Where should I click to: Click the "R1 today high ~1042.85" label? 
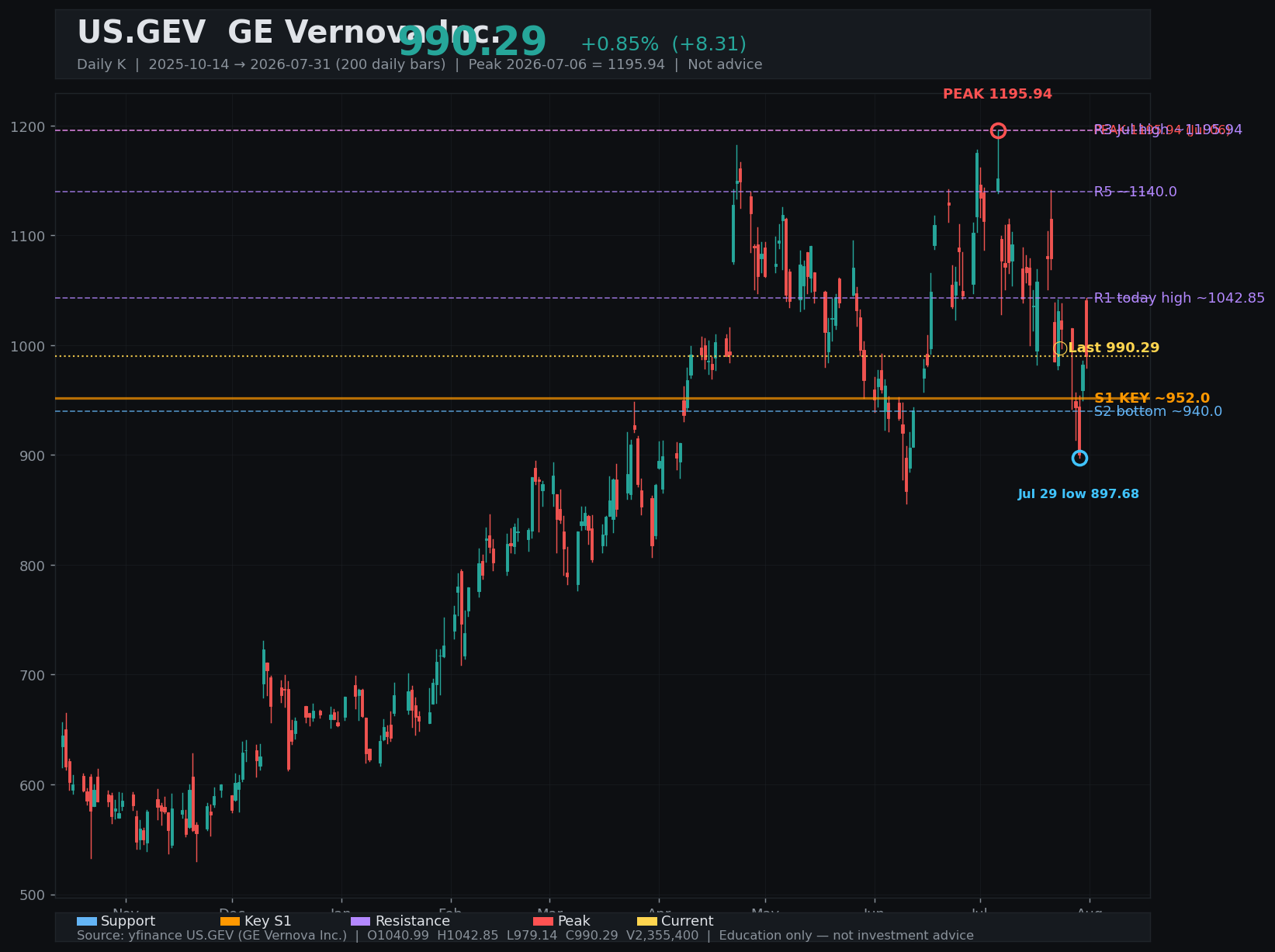tap(1180, 298)
